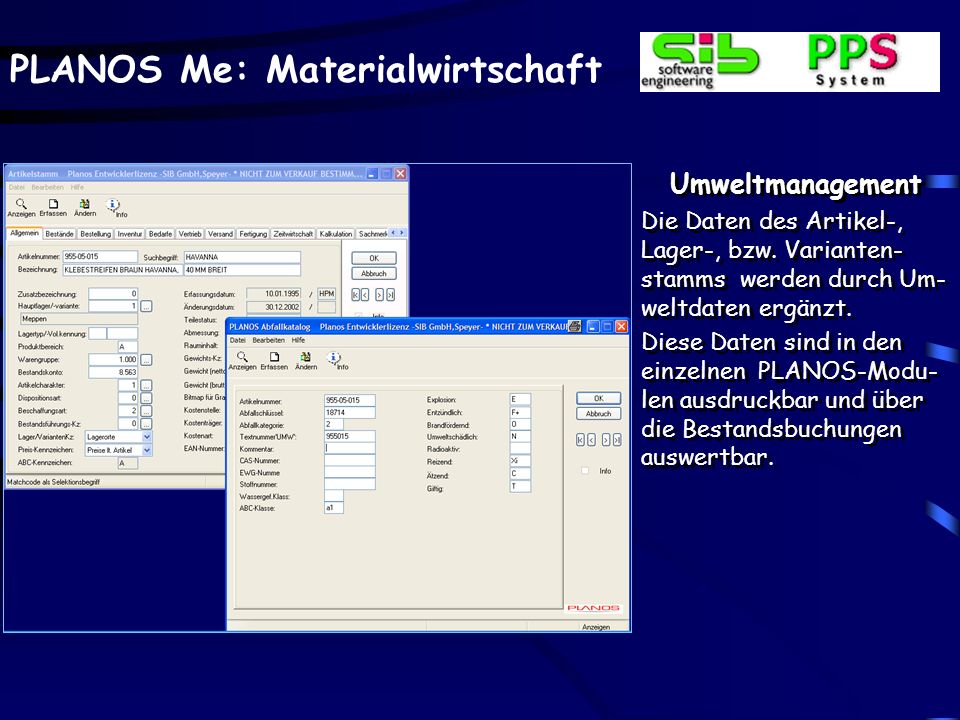Switch to the Zeitwirtschaft tab
This screenshot has height=720, width=960.
293,234
